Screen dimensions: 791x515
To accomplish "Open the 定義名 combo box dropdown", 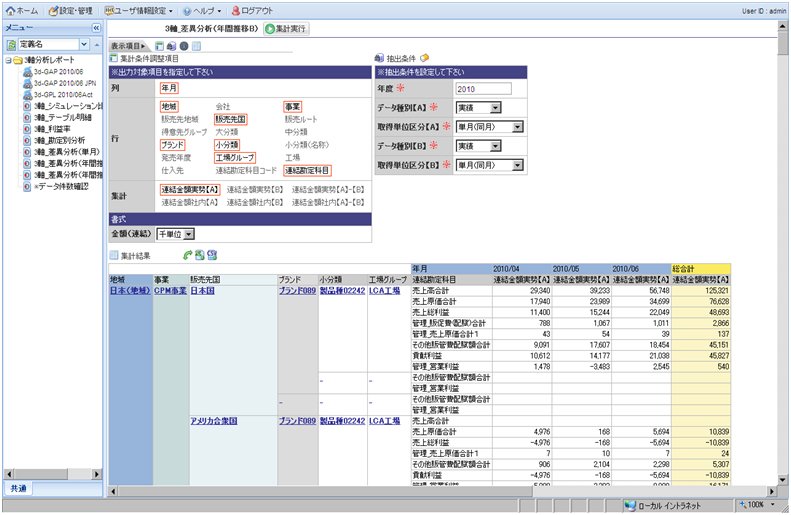I will [84, 44].
